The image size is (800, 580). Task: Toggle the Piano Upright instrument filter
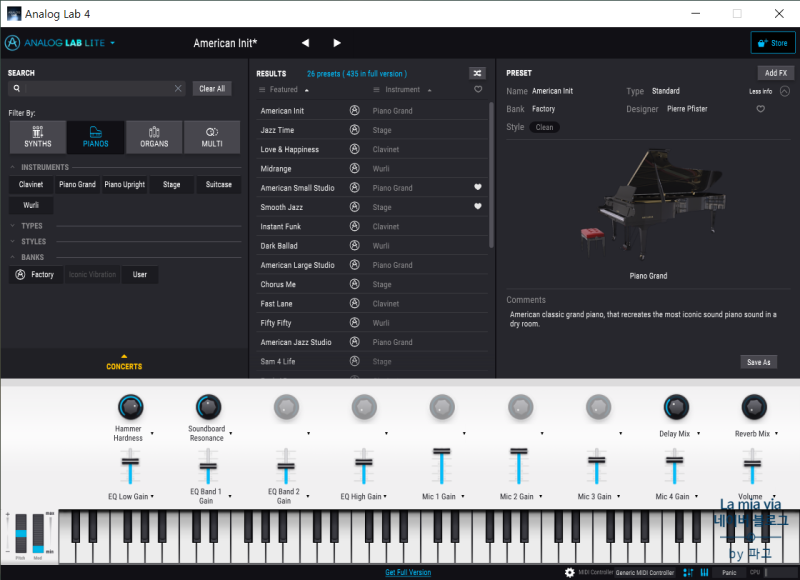[x=124, y=185]
